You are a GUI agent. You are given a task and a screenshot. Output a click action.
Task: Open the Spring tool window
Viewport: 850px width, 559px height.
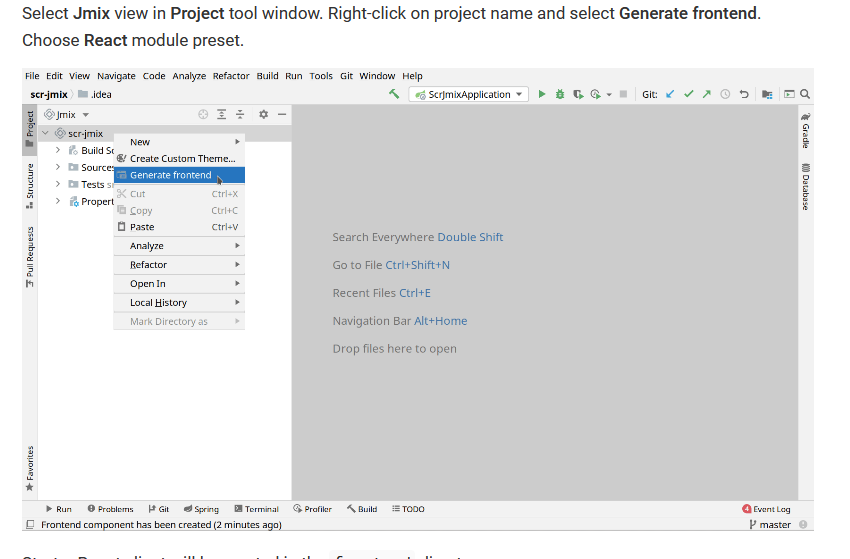(x=201, y=509)
